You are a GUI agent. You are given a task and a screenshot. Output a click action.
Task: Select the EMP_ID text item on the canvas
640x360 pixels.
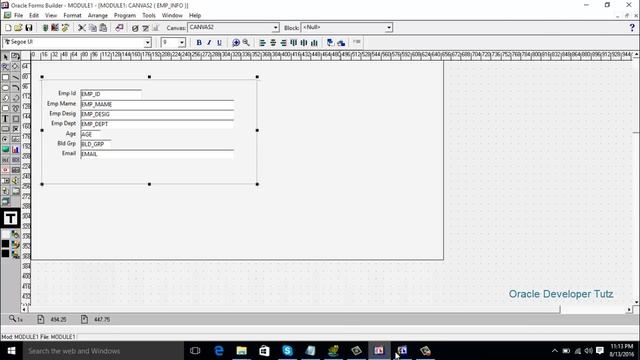click(111, 94)
